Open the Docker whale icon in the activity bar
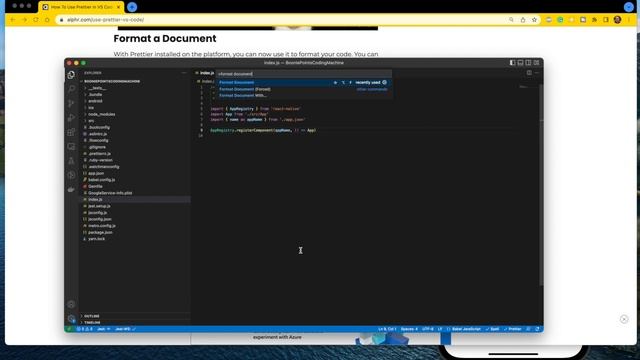The width and height of the screenshot is (640, 360). [x=71, y=189]
